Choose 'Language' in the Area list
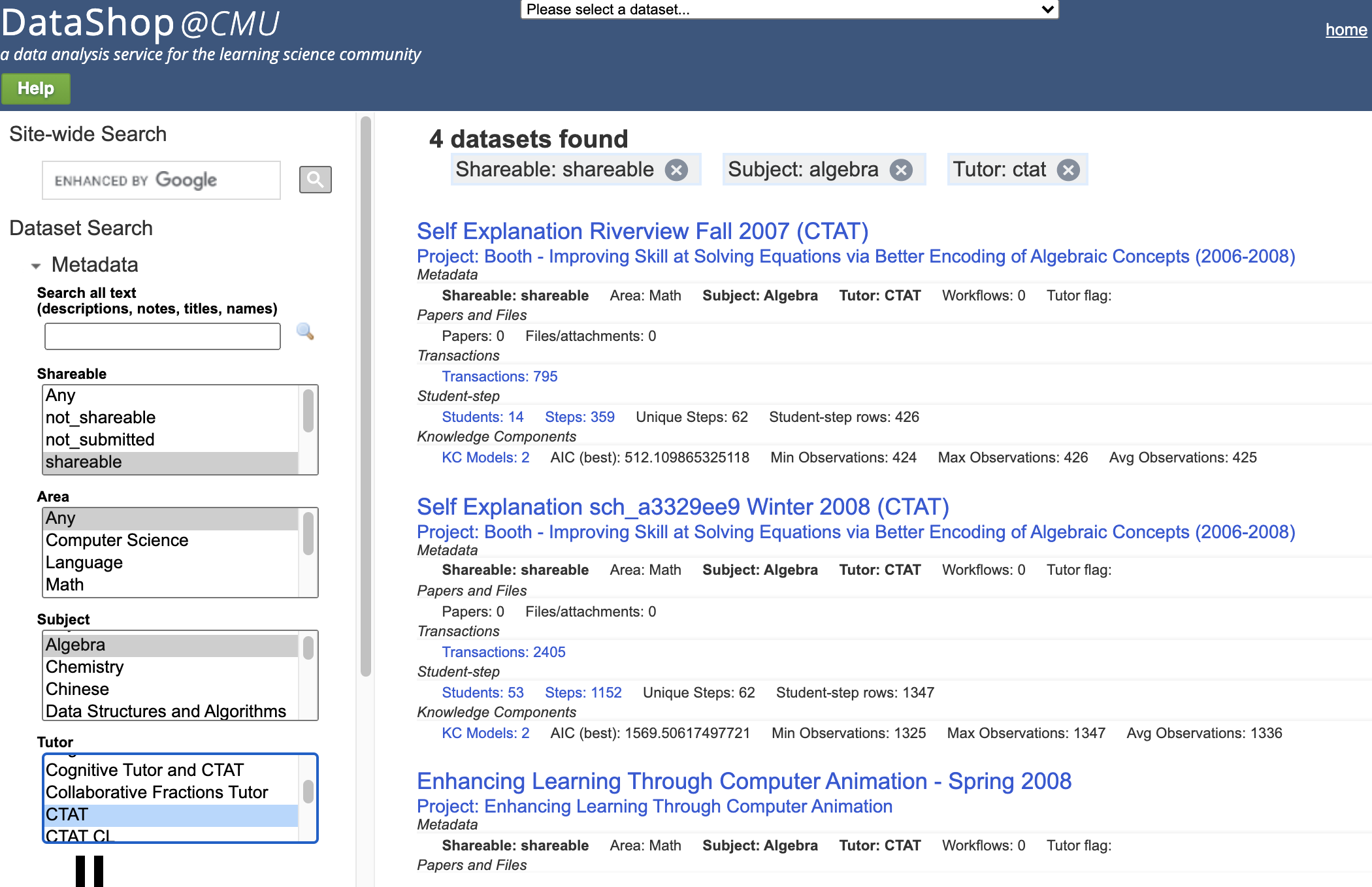The height and width of the screenshot is (887, 1372). pyautogui.click(x=171, y=563)
